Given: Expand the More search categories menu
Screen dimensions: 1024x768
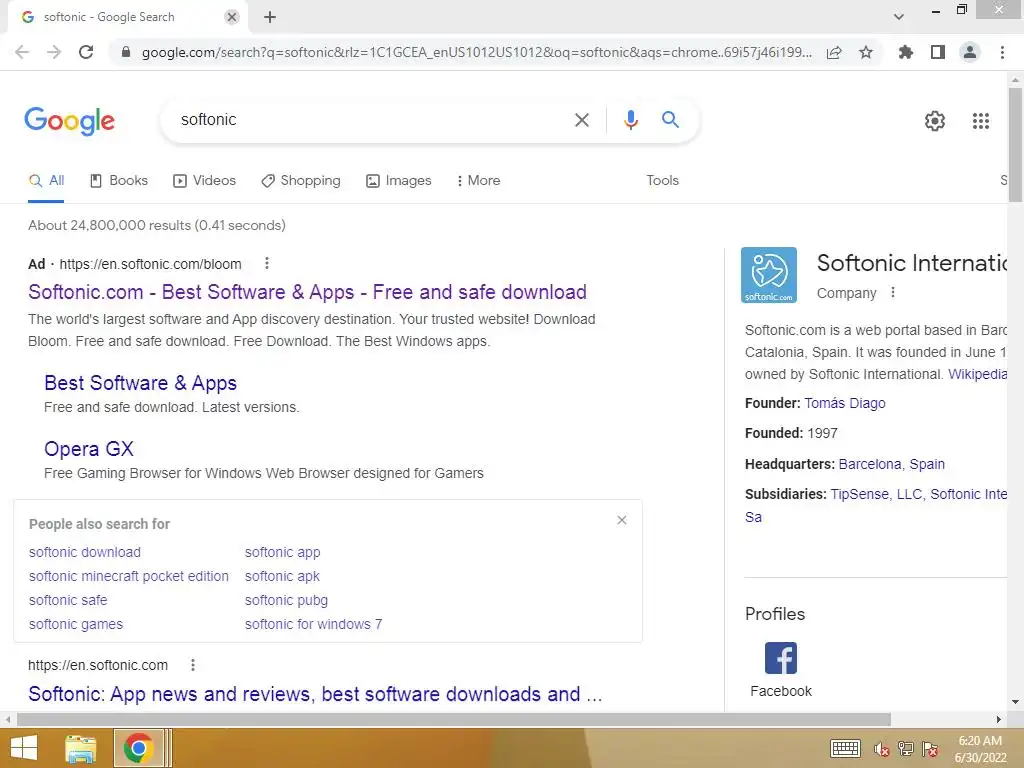Looking at the screenshot, I should click(479, 181).
